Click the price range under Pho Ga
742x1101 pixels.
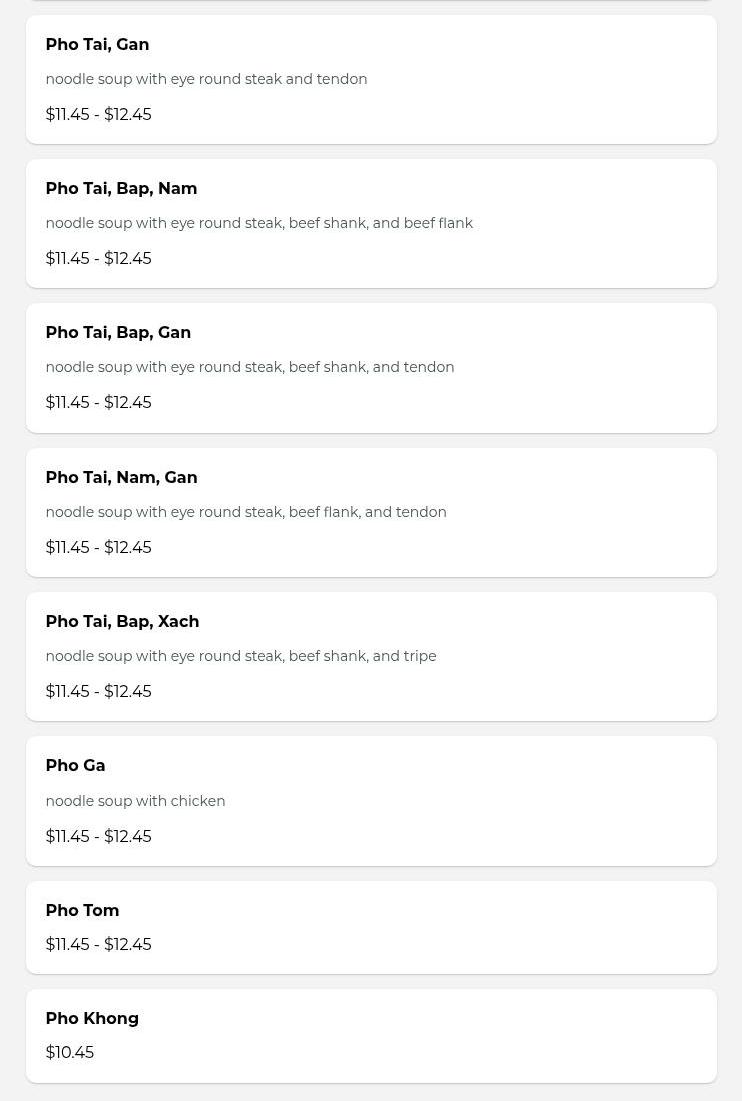point(98,836)
